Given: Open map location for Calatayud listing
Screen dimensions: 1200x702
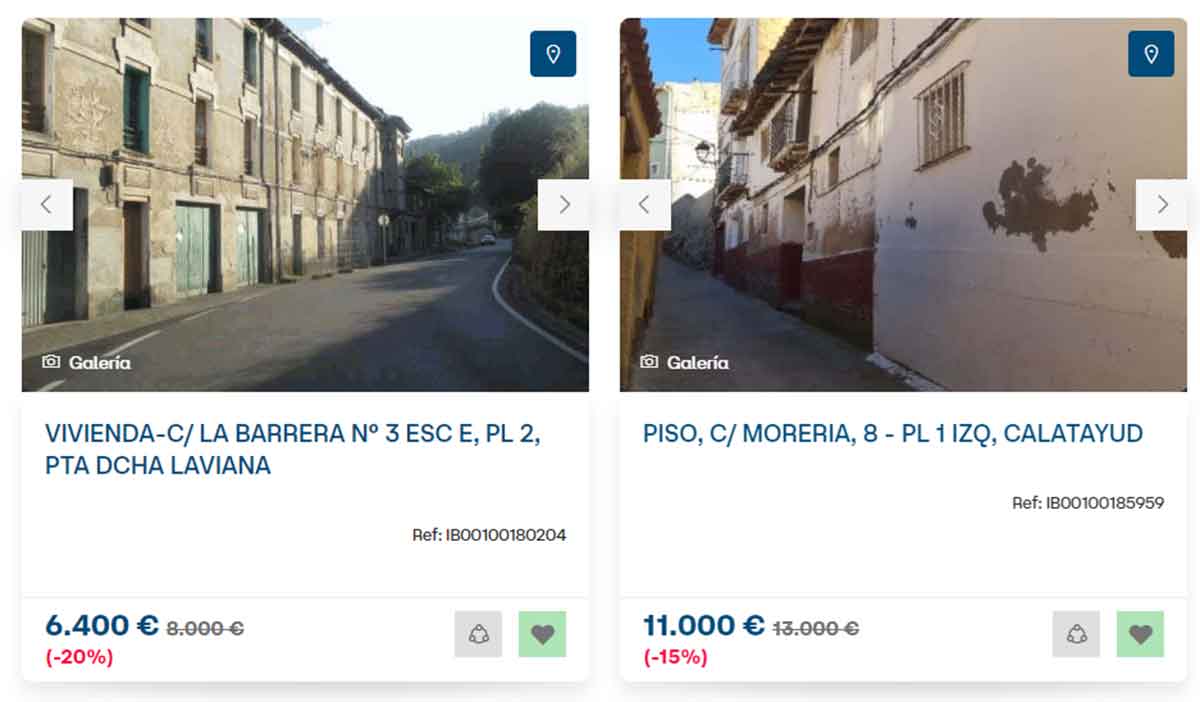Looking at the screenshot, I should 1151,54.
